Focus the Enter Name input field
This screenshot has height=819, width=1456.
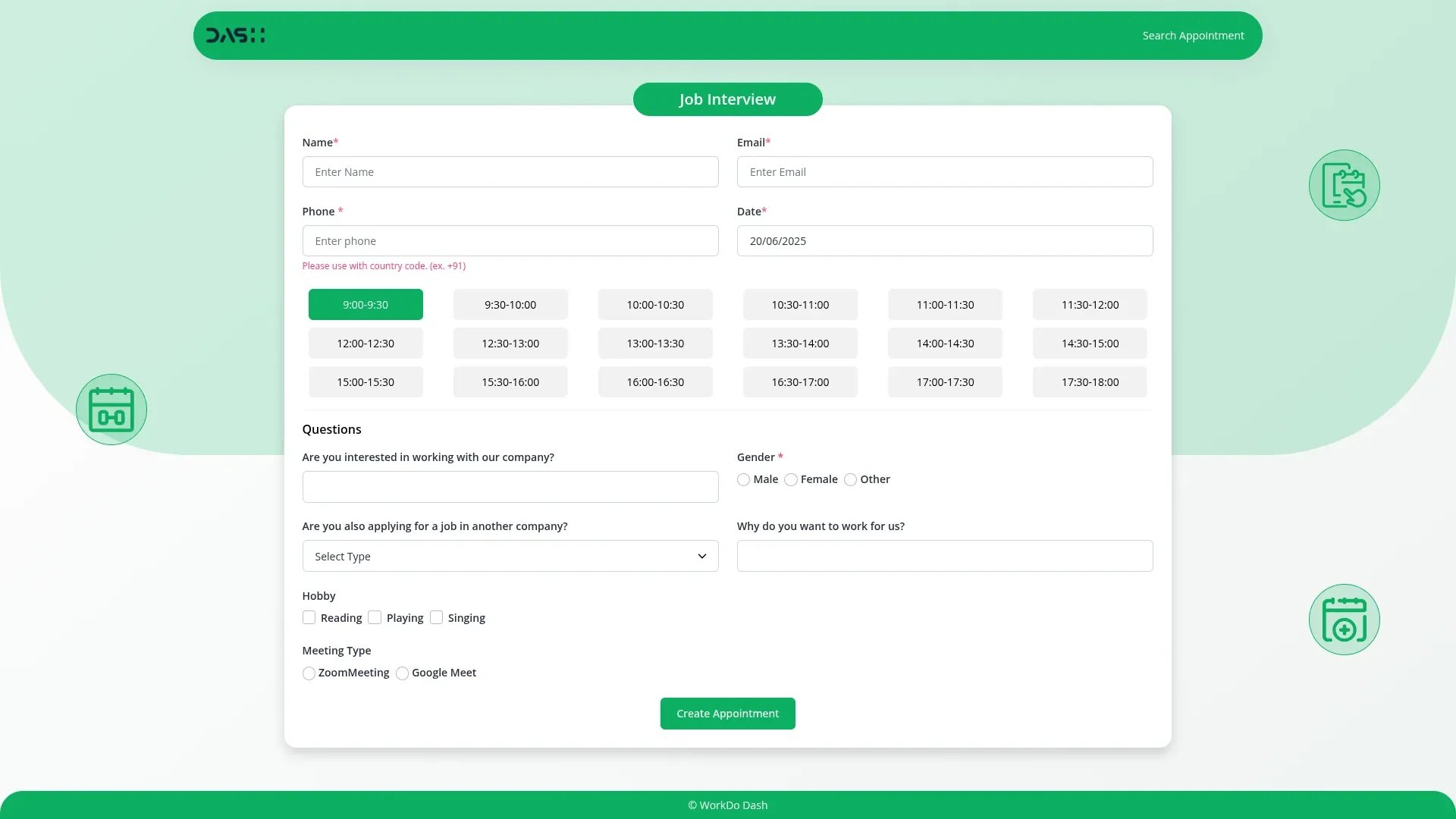tap(510, 172)
